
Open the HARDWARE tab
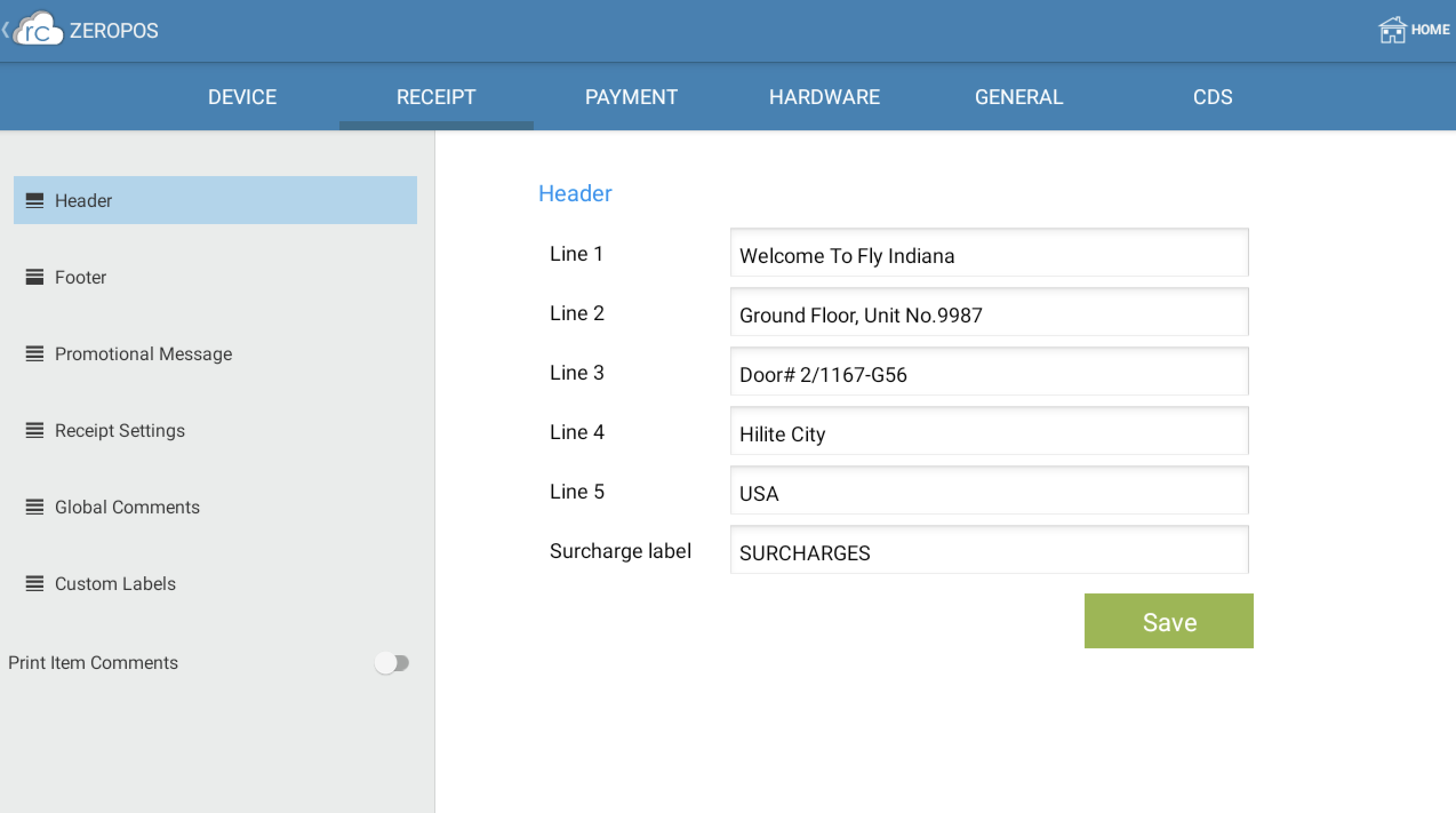[x=825, y=97]
